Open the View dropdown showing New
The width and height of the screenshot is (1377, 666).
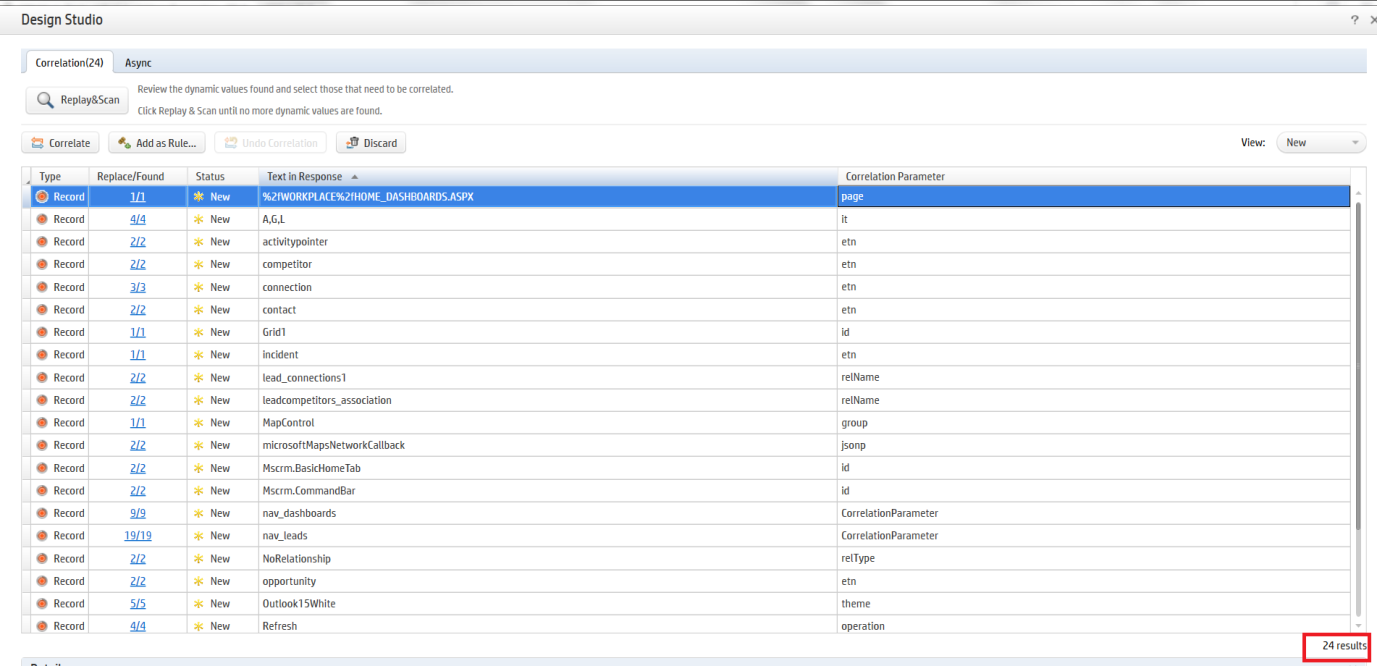[x=1321, y=143]
